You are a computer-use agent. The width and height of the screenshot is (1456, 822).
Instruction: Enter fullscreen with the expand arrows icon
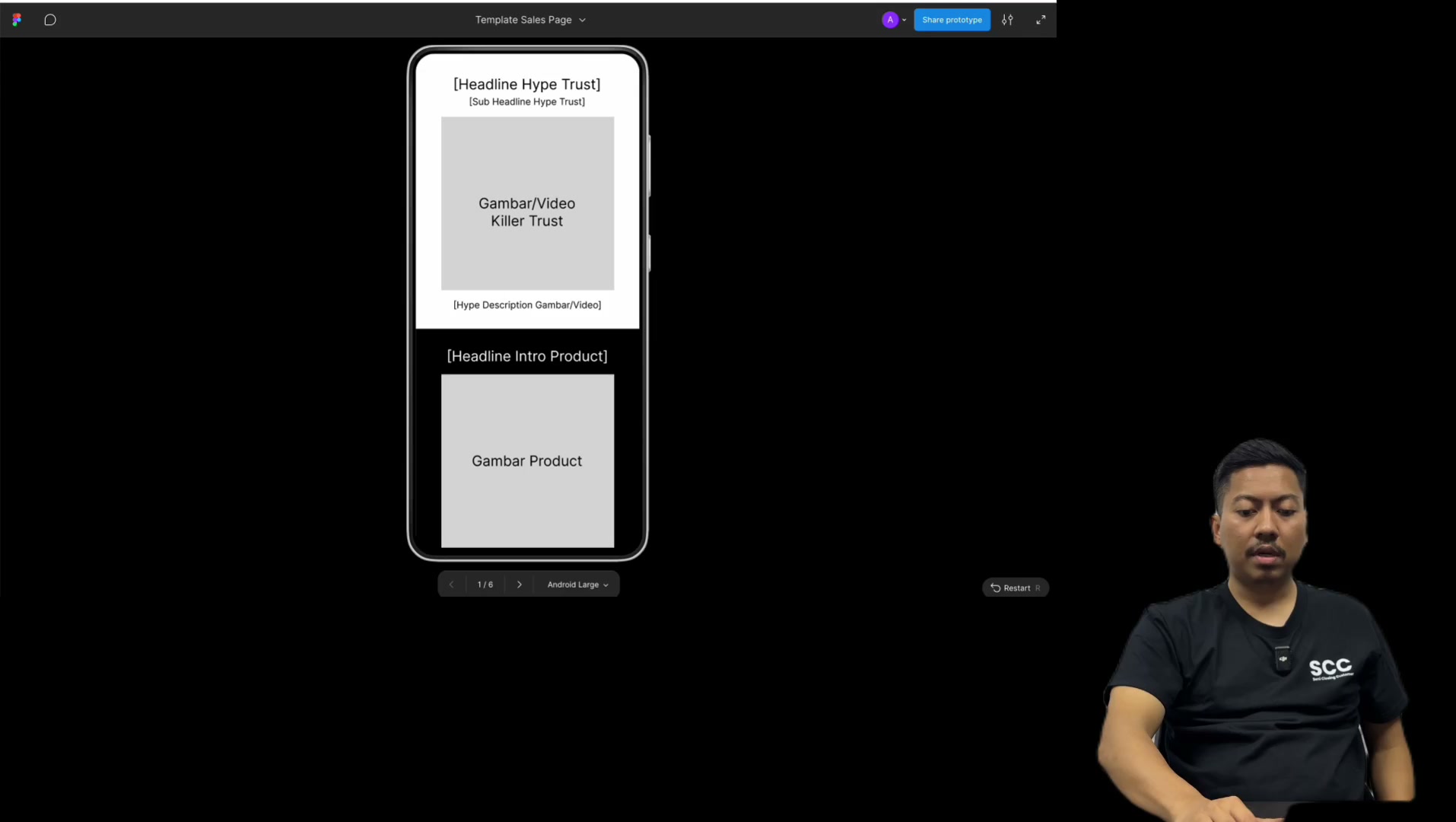(x=1041, y=20)
